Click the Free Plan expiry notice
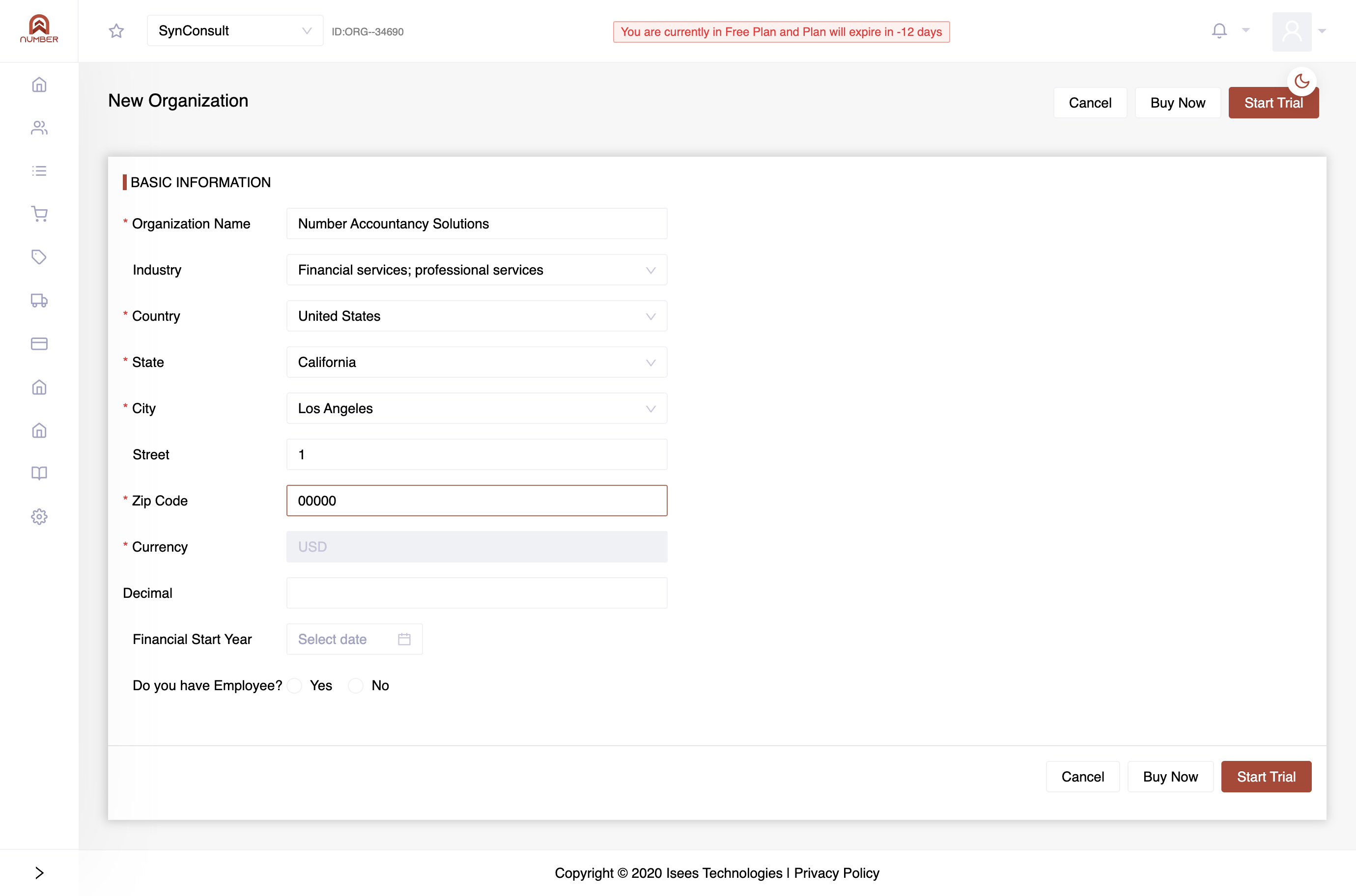Image resolution: width=1356 pixels, height=896 pixels. click(x=781, y=32)
